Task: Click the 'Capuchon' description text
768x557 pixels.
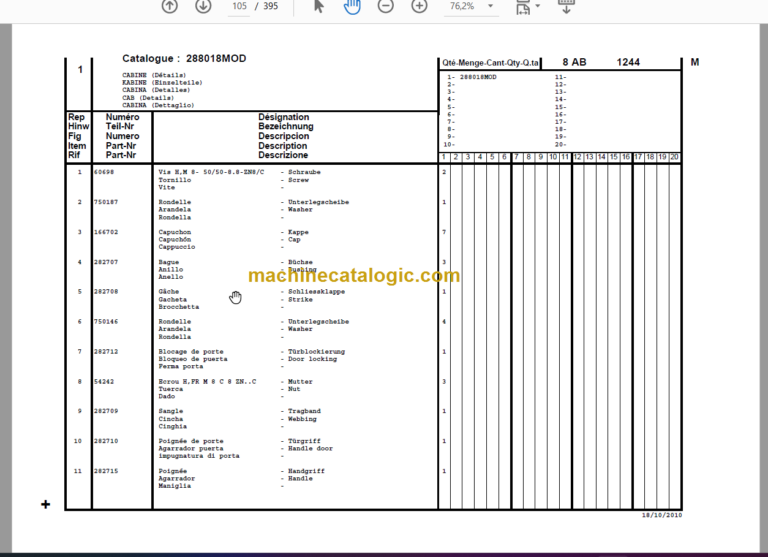Action: [175, 232]
